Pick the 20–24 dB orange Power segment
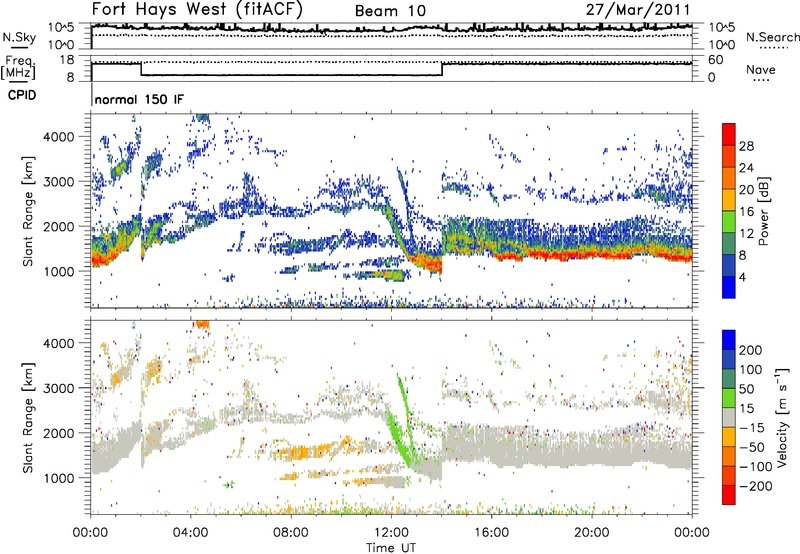 tap(729, 178)
